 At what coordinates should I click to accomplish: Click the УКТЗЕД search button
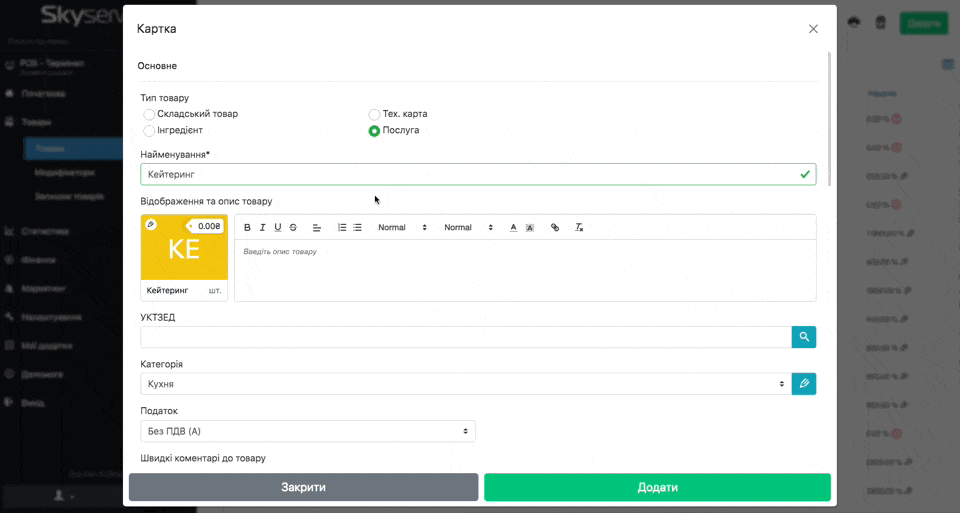(x=803, y=337)
